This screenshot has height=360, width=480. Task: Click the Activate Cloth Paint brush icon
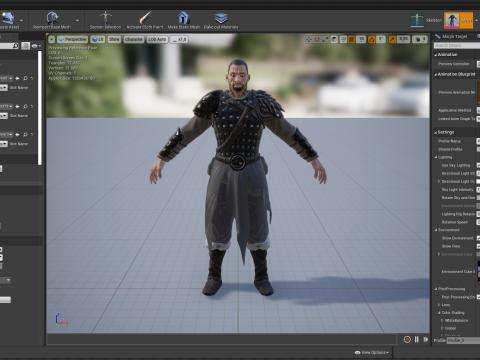pyautogui.click(x=145, y=18)
